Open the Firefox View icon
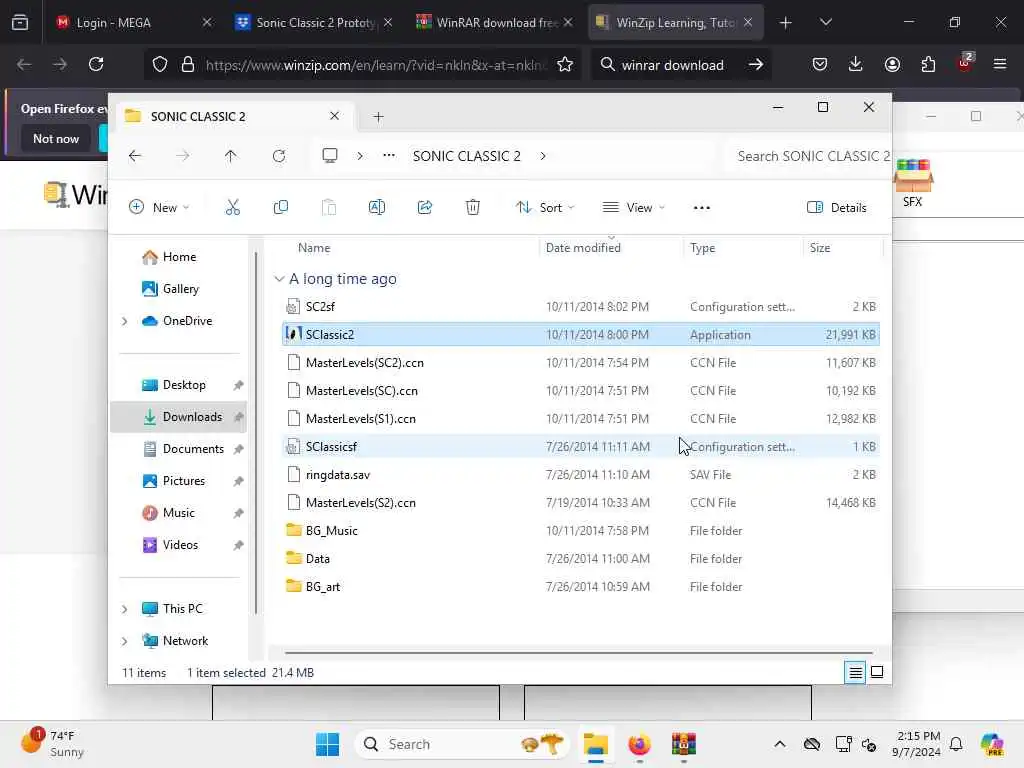Image resolution: width=1024 pixels, height=768 pixels. click(20, 23)
